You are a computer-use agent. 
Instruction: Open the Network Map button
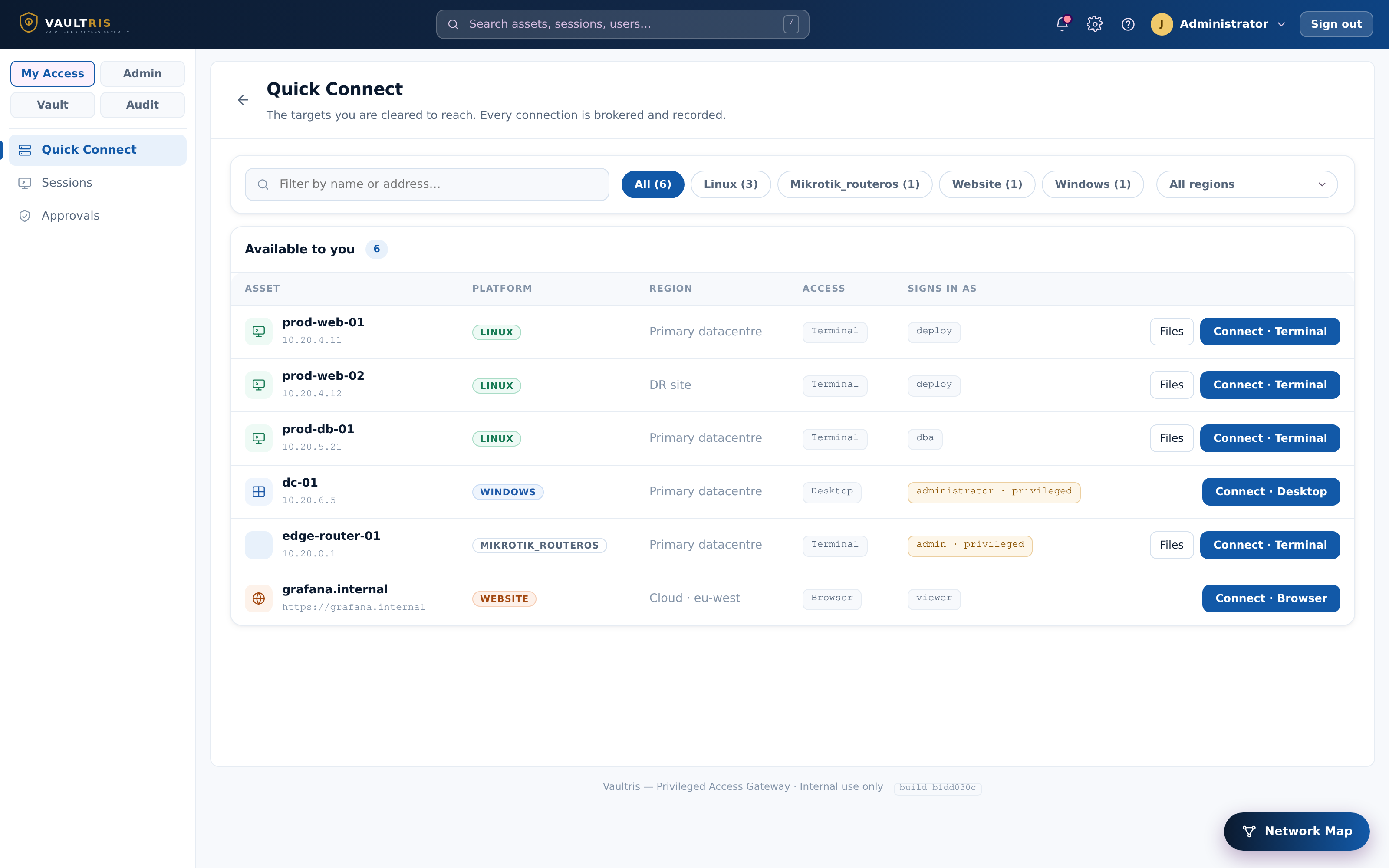1297,831
